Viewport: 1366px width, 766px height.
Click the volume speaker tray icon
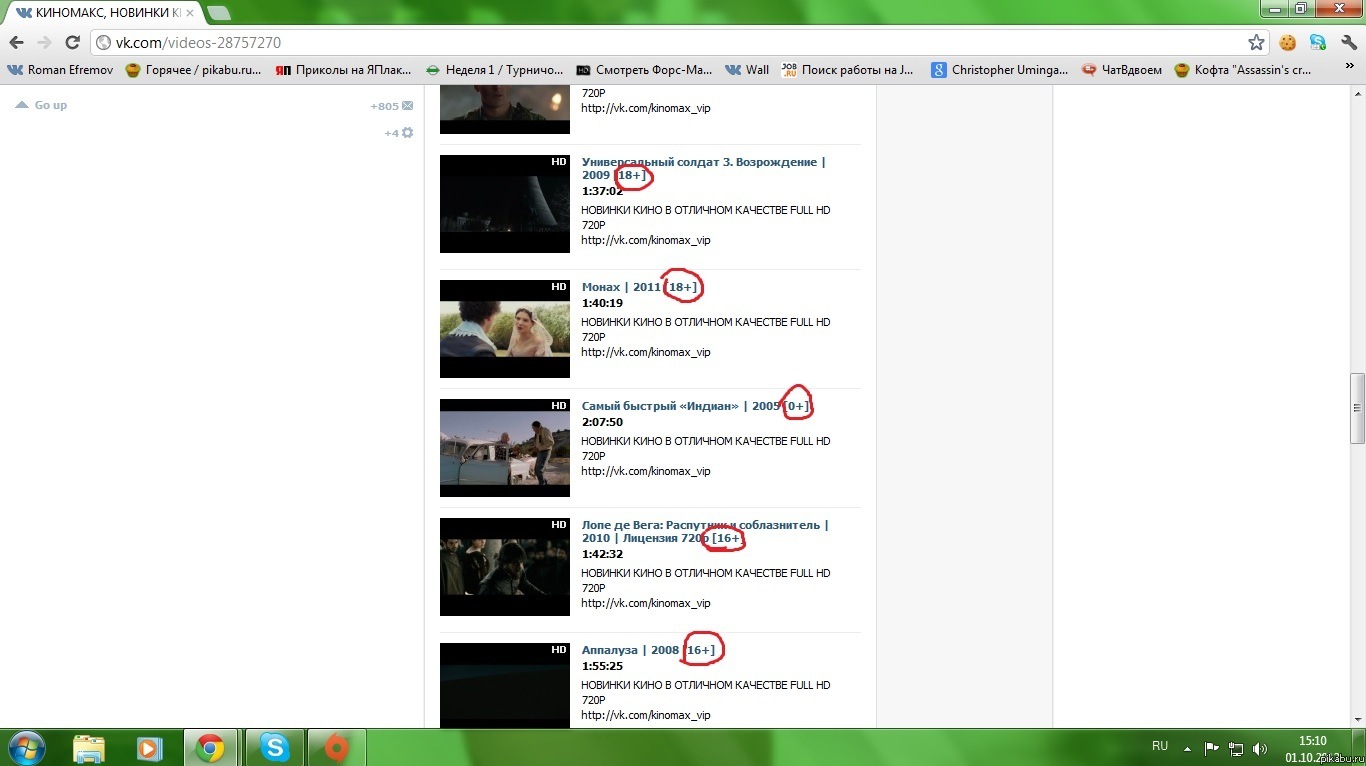pos(1260,748)
